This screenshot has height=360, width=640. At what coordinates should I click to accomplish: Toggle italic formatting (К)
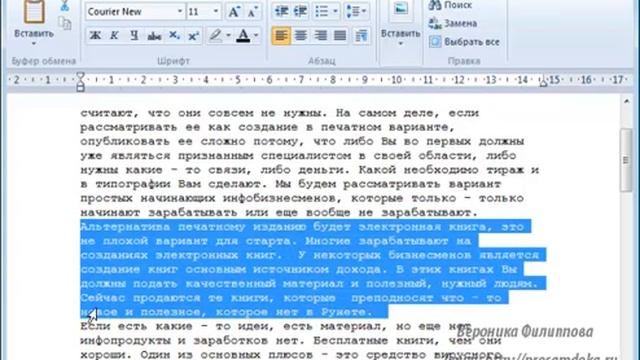point(115,36)
